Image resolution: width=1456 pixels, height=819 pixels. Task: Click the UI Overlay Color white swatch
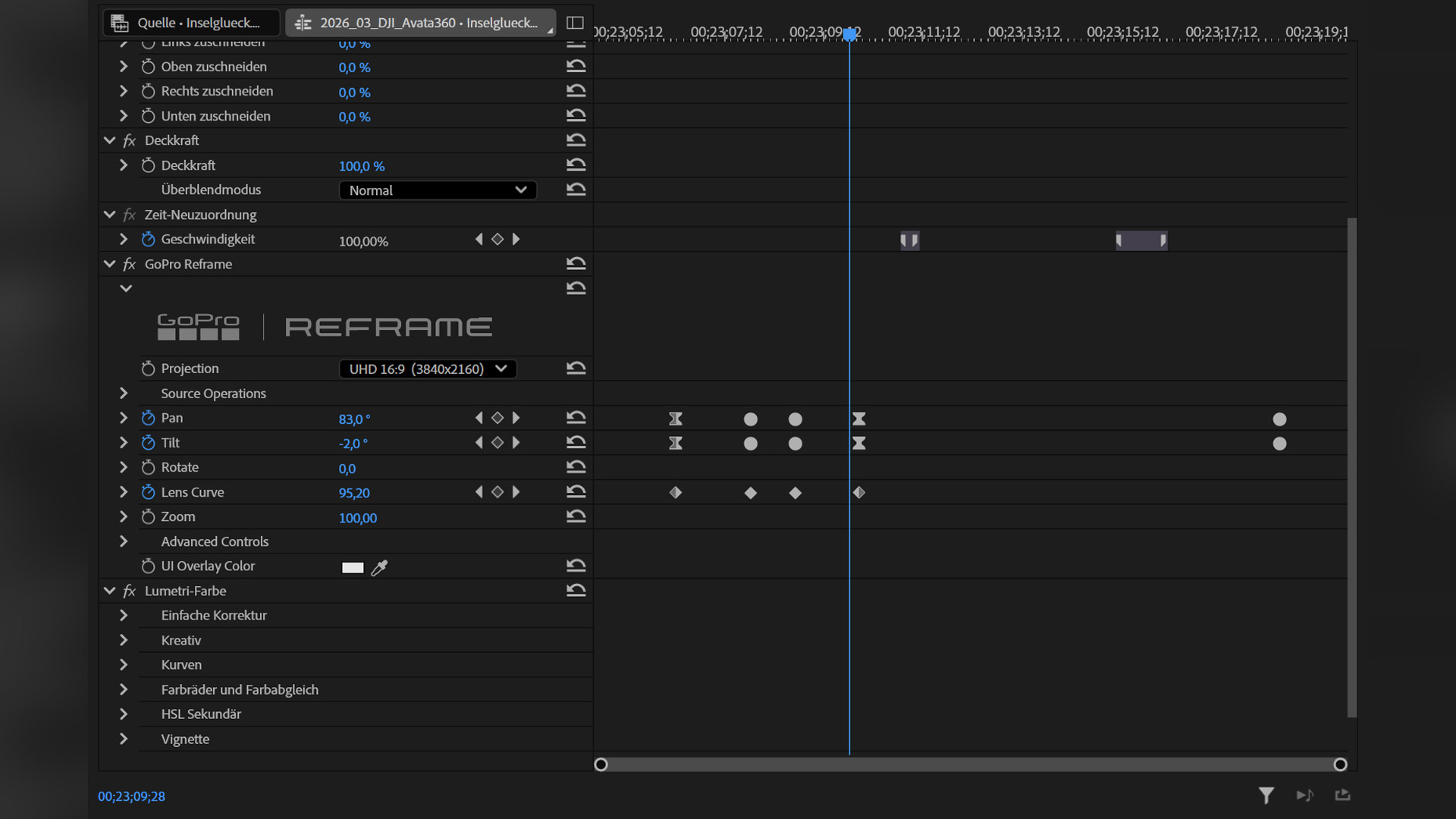(353, 567)
